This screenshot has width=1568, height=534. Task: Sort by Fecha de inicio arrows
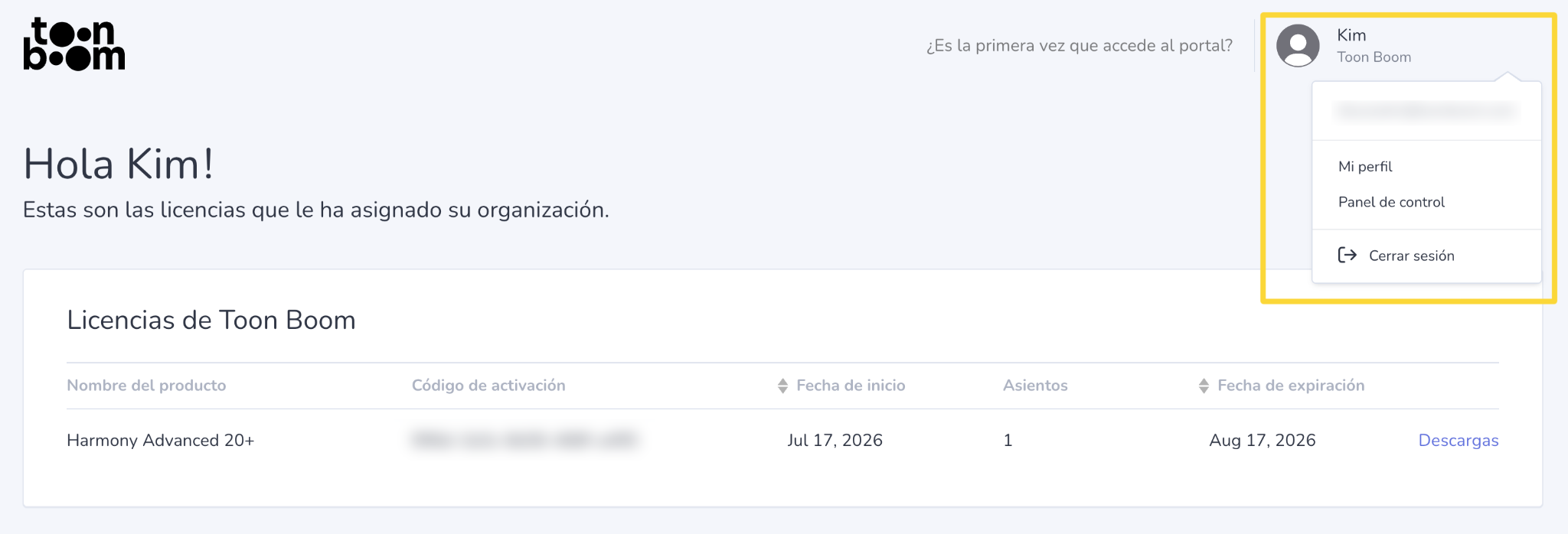782,386
